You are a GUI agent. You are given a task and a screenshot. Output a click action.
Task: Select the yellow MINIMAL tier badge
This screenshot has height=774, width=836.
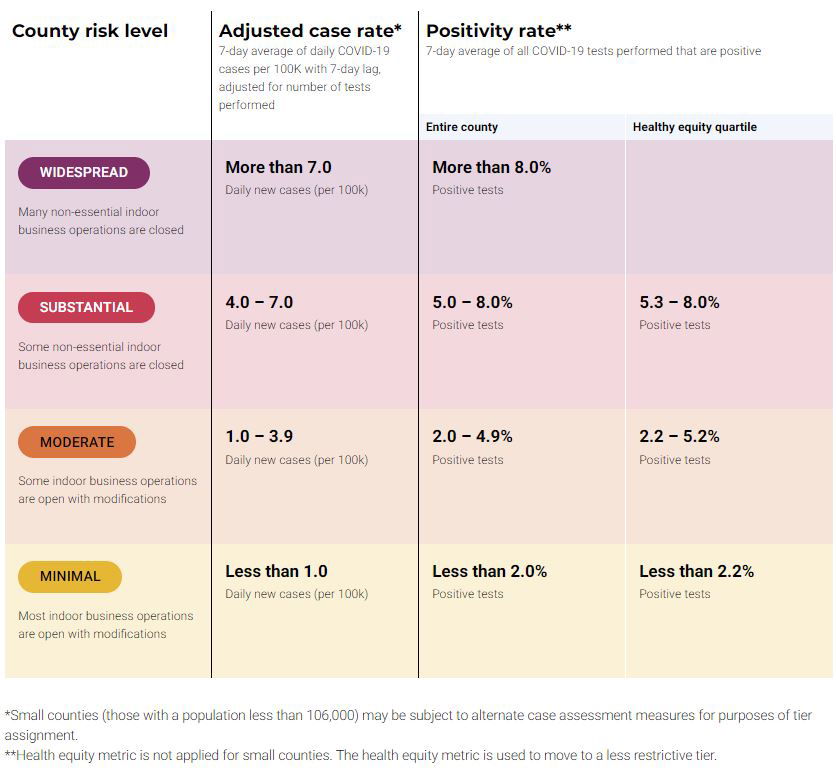[x=70, y=576]
